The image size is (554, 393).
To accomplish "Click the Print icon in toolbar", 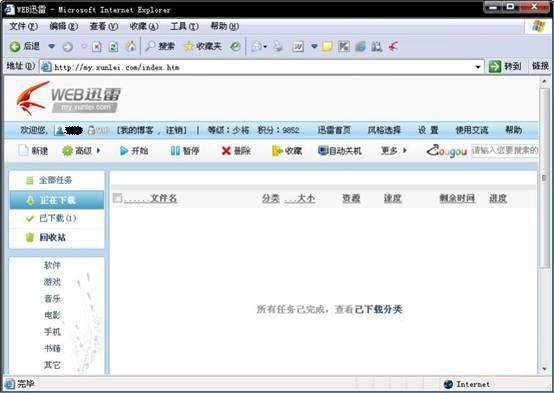I will 278,47.
